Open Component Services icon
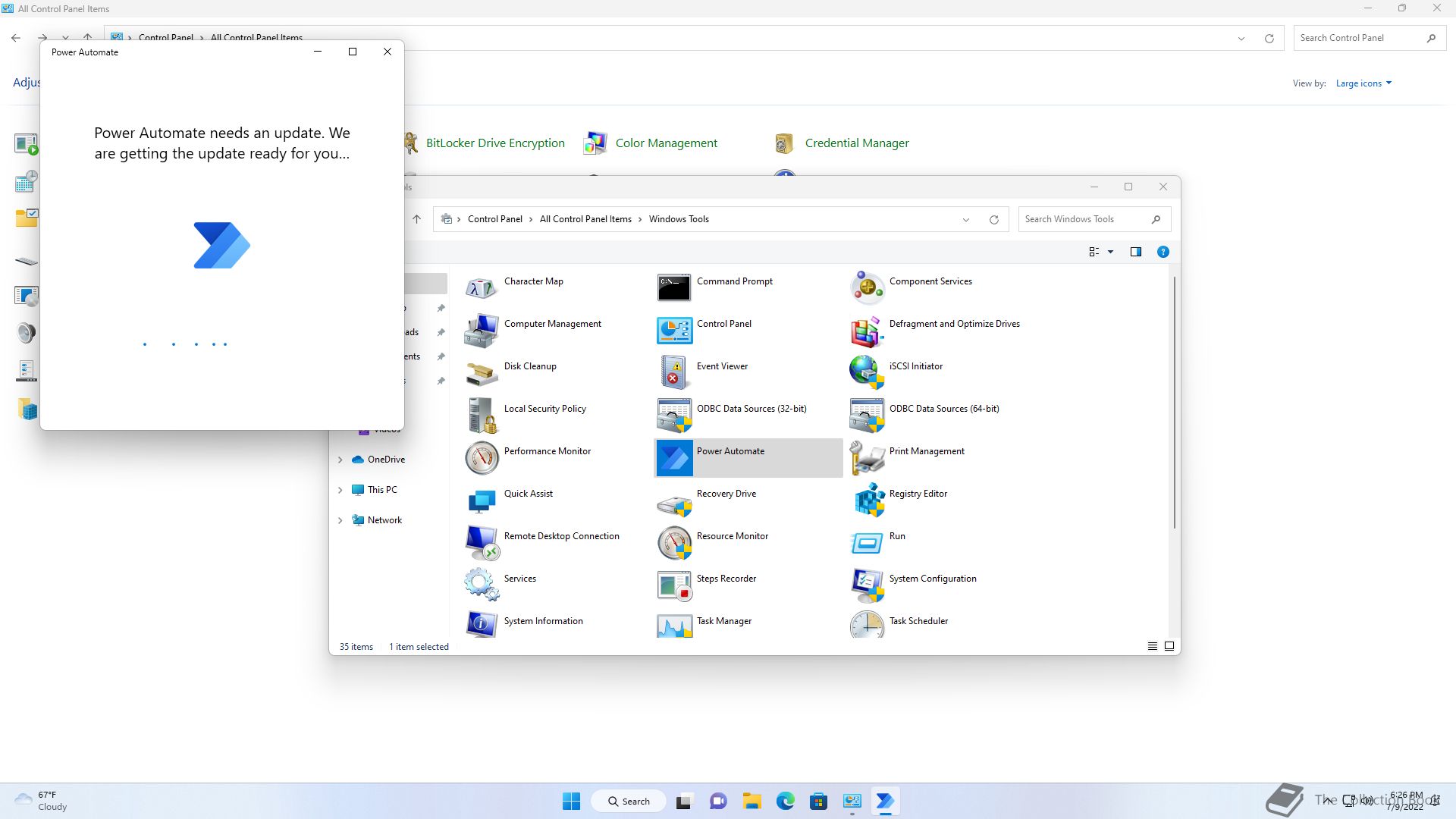1456x819 pixels. coord(867,288)
